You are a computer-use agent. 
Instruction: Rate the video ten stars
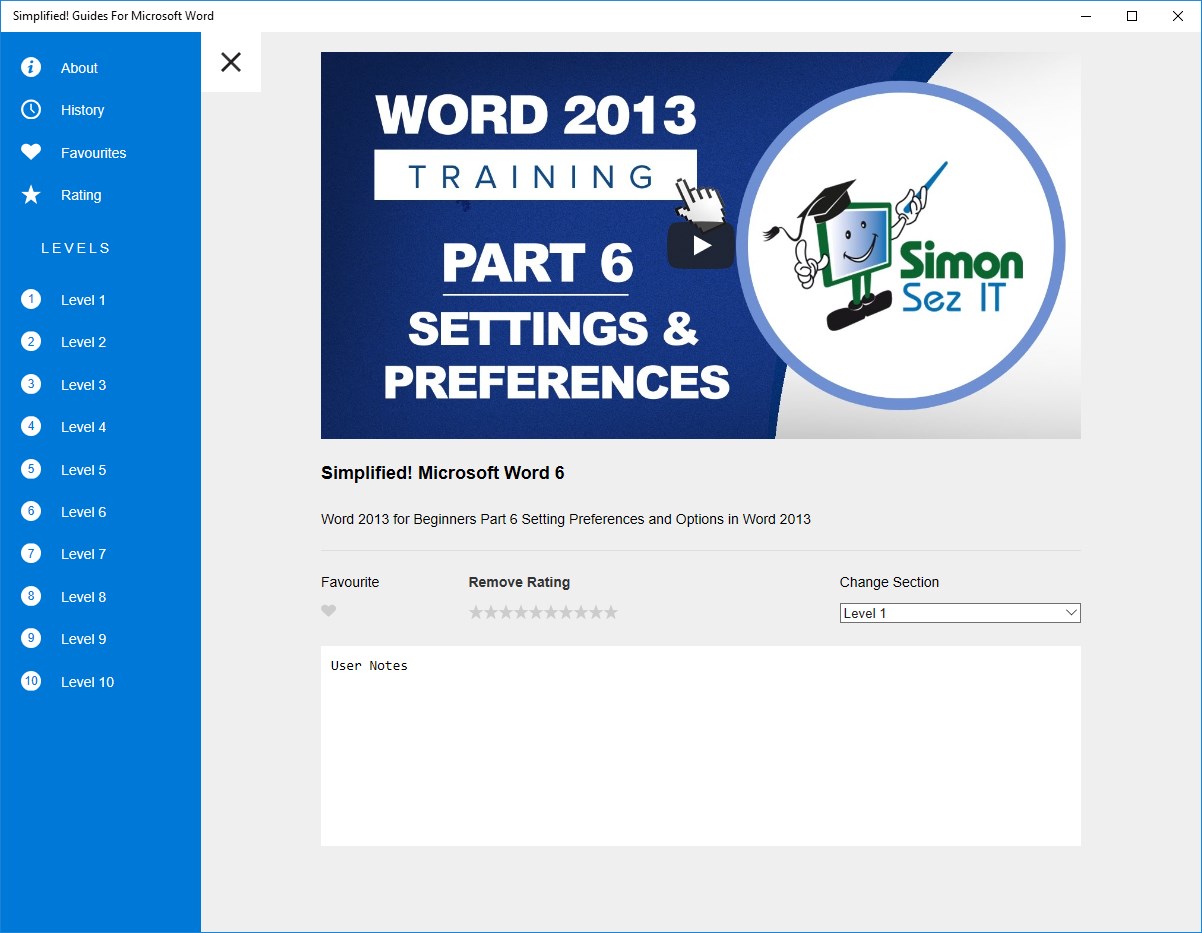click(x=611, y=612)
